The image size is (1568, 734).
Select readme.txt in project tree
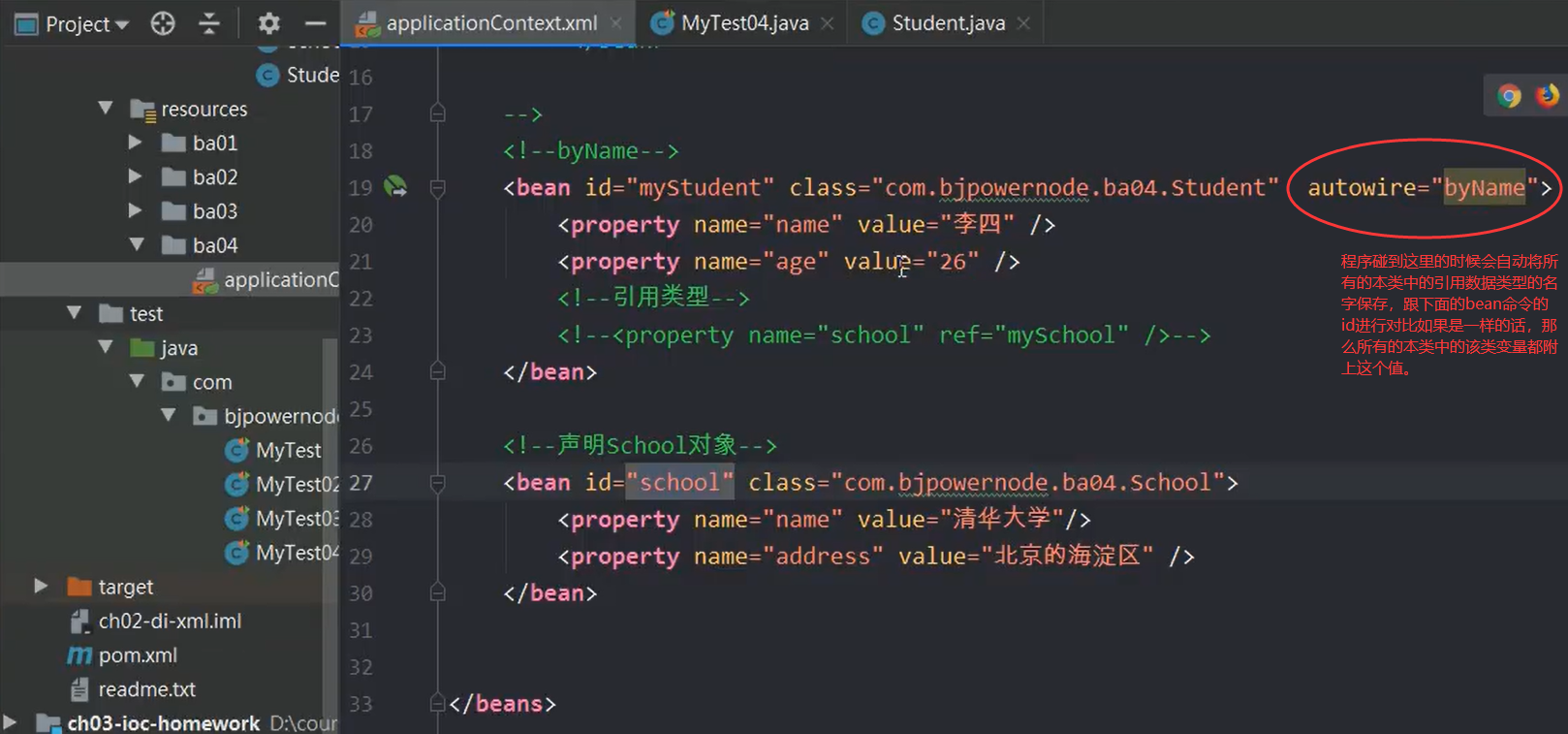tap(146, 689)
